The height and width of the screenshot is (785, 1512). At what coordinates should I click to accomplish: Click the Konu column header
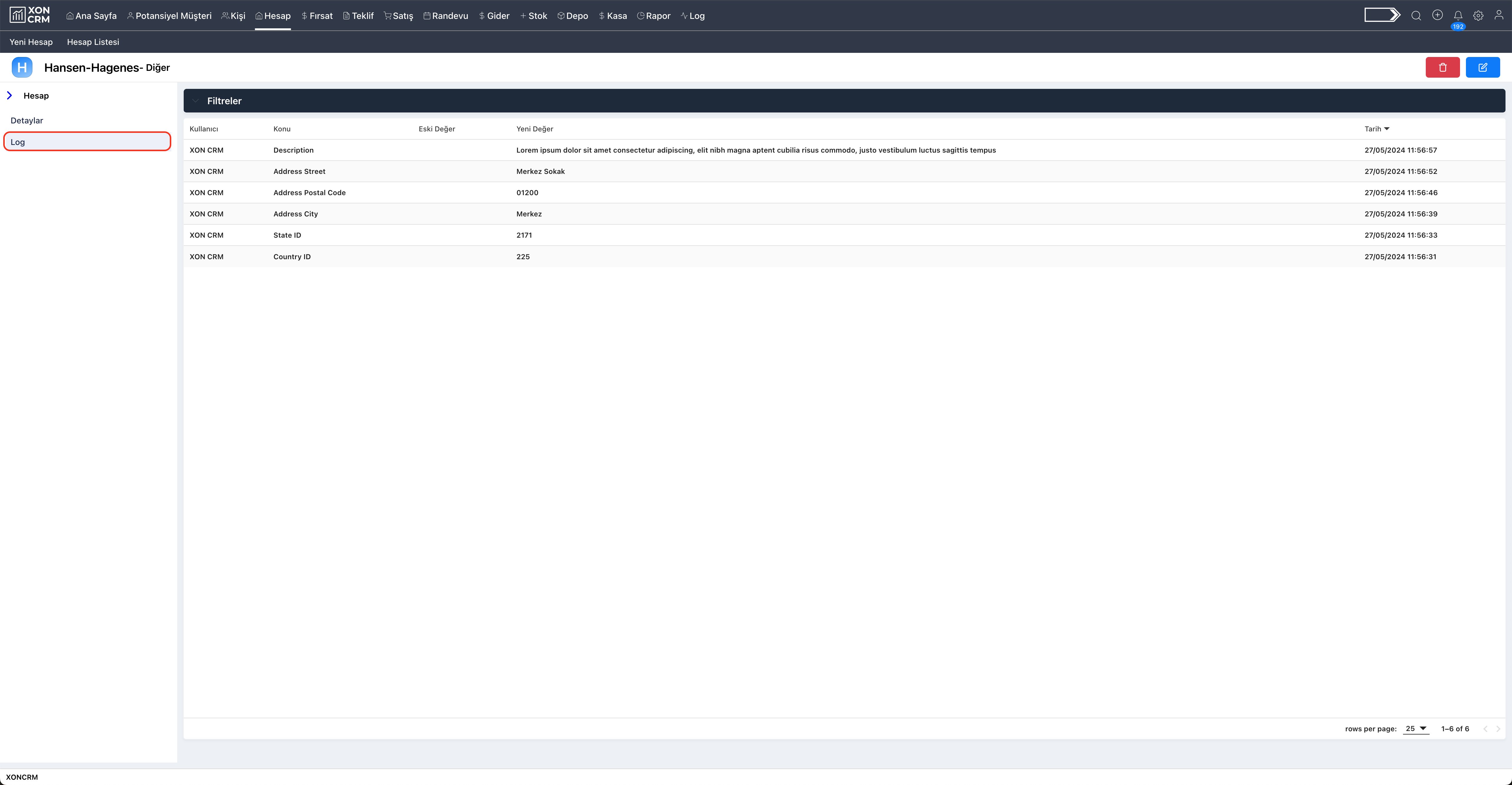(282, 128)
